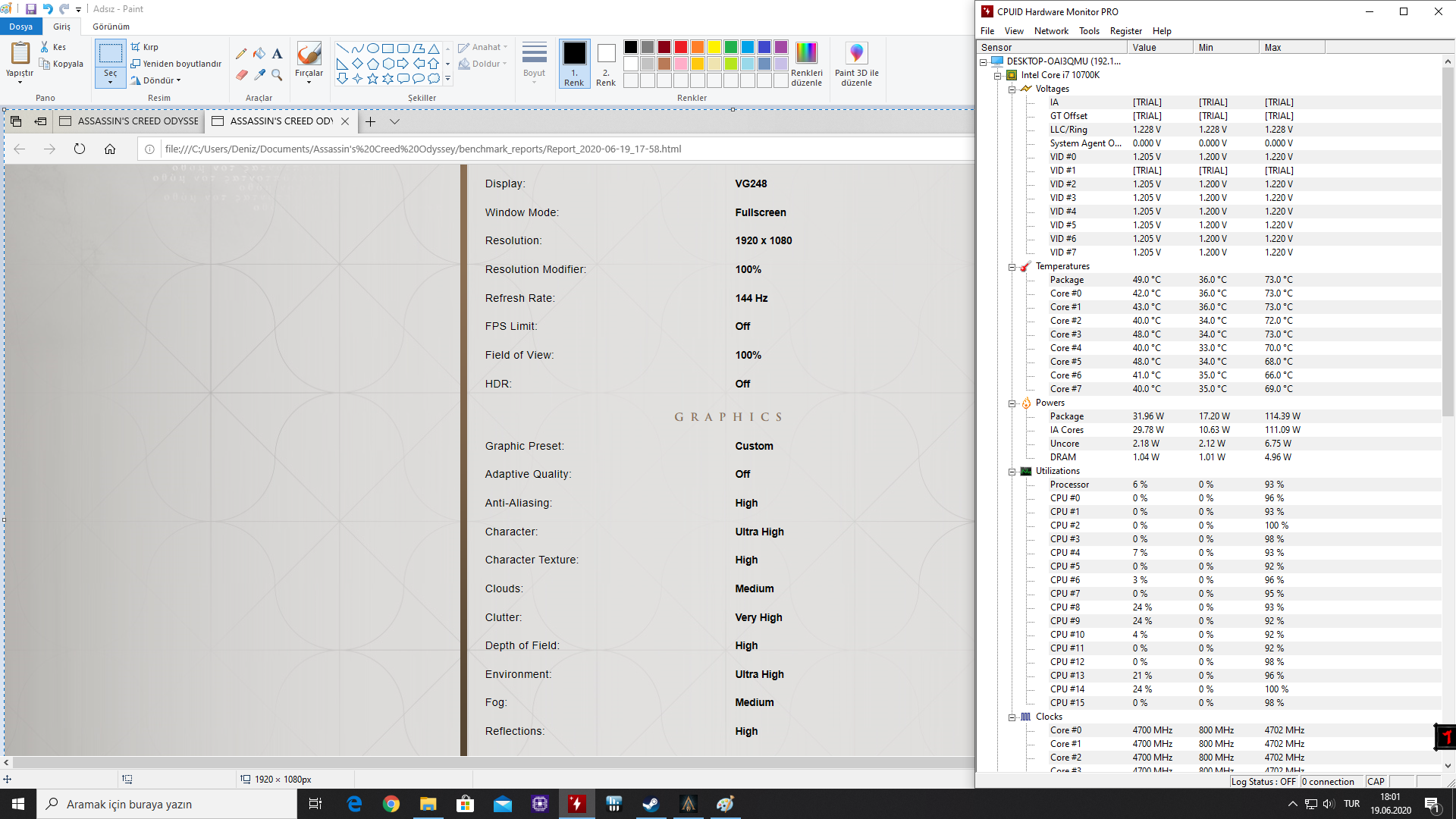Select the purple color swatch
1456x819 pixels.
pyautogui.click(x=781, y=47)
